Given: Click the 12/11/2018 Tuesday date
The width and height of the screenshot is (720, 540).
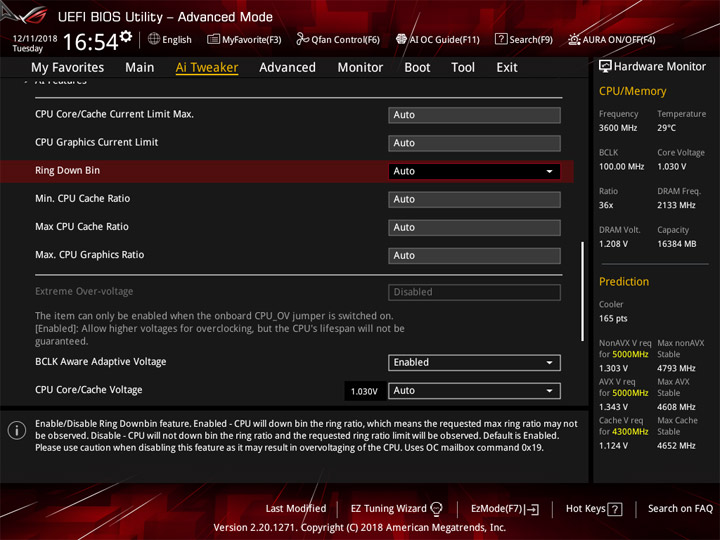Looking at the screenshot, I should (x=35, y=43).
